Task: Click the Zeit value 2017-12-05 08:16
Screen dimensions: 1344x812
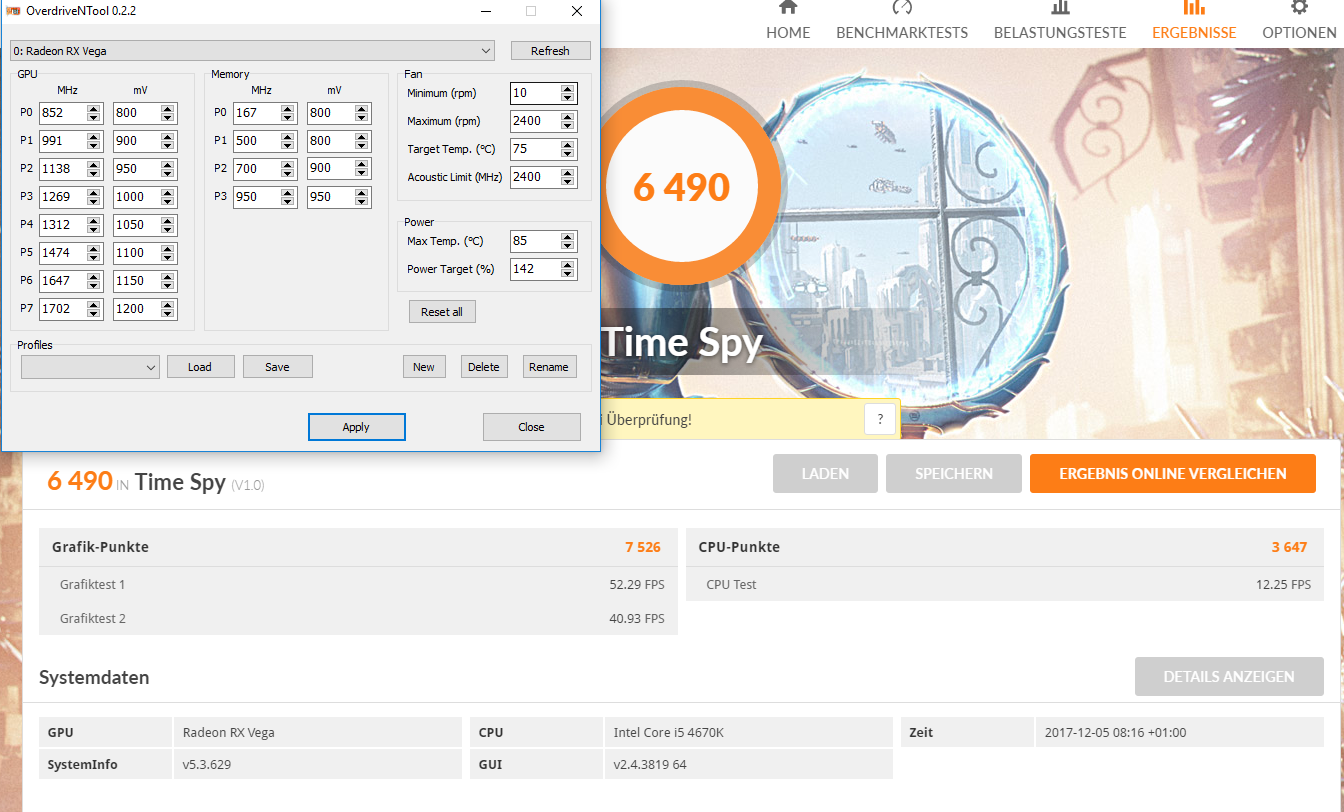Action: tap(1115, 732)
